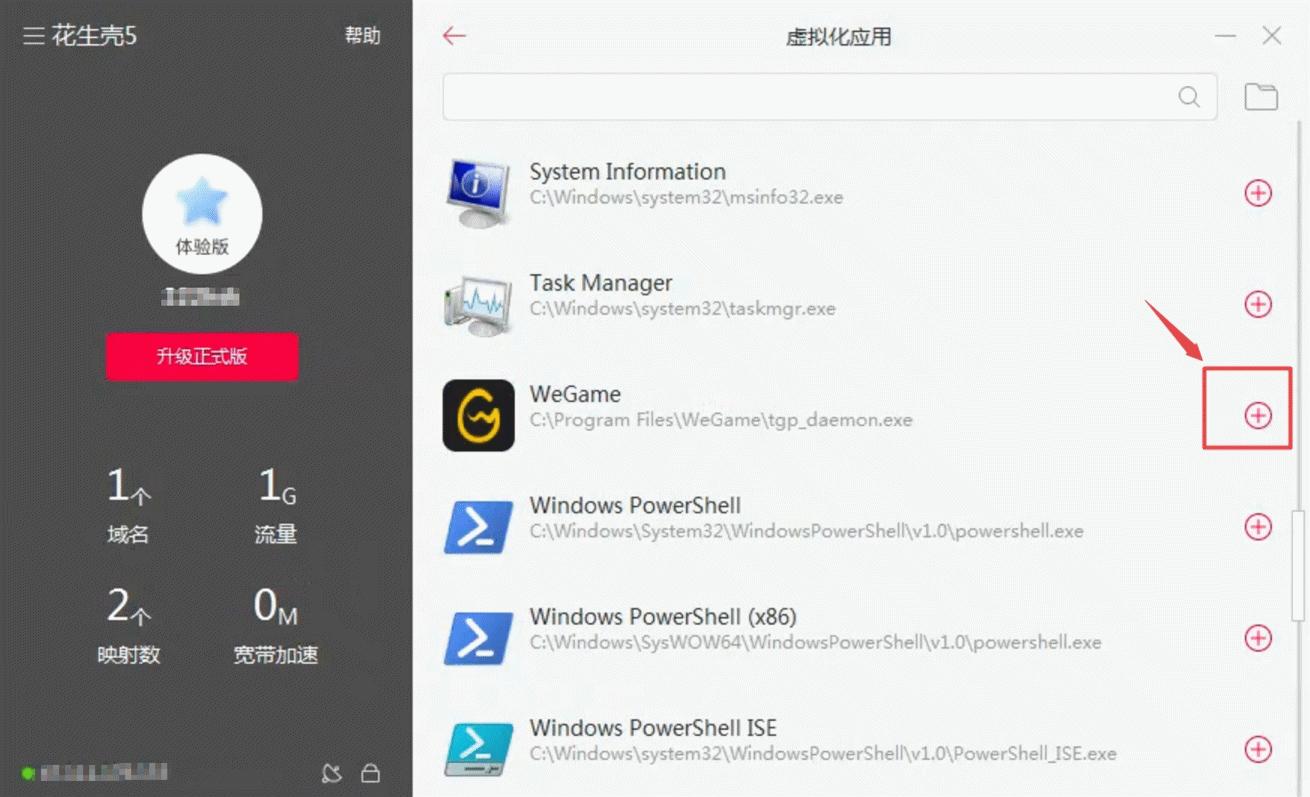Viewport: 1310px width, 797px height.
Task: Click the back arrow in 虚拟化应用
Action: pos(454,36)
